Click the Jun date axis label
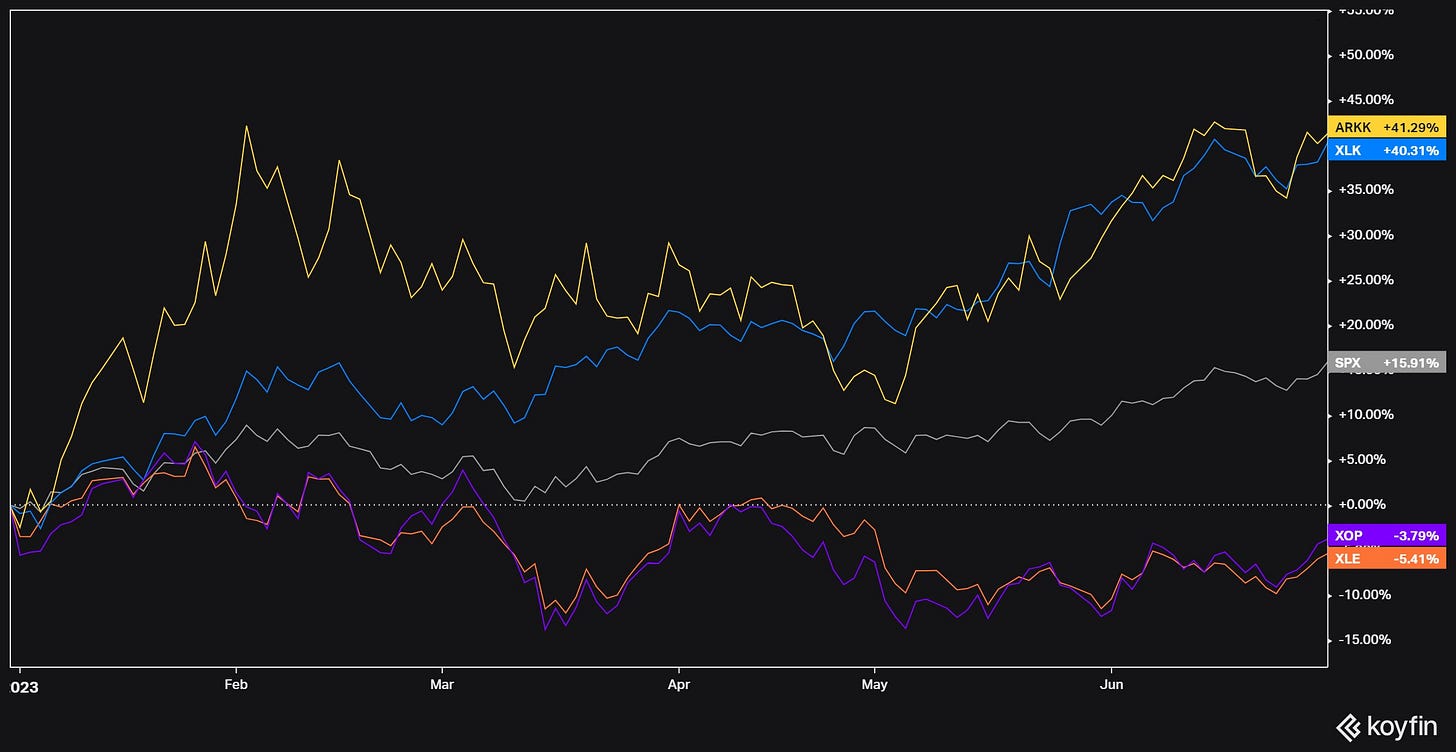Viewport: 1456px width, 752px height. [1111, 685]
